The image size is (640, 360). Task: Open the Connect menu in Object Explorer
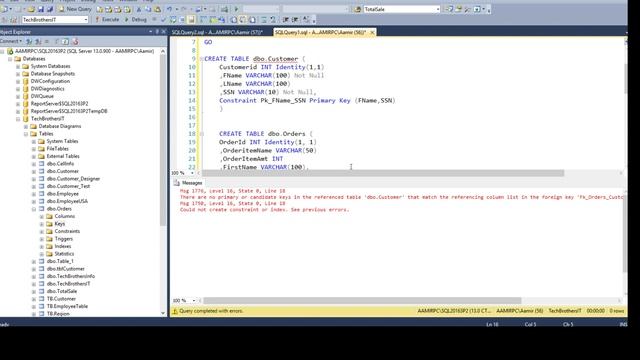coord(11,41)
